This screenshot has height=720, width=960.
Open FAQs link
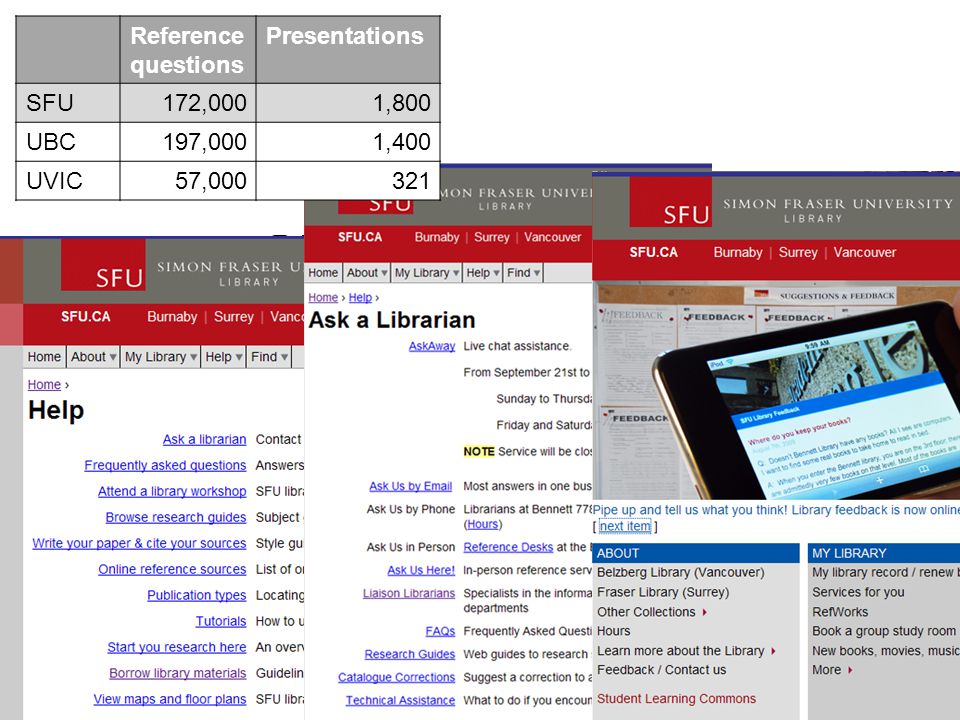[x=440, y=631]
